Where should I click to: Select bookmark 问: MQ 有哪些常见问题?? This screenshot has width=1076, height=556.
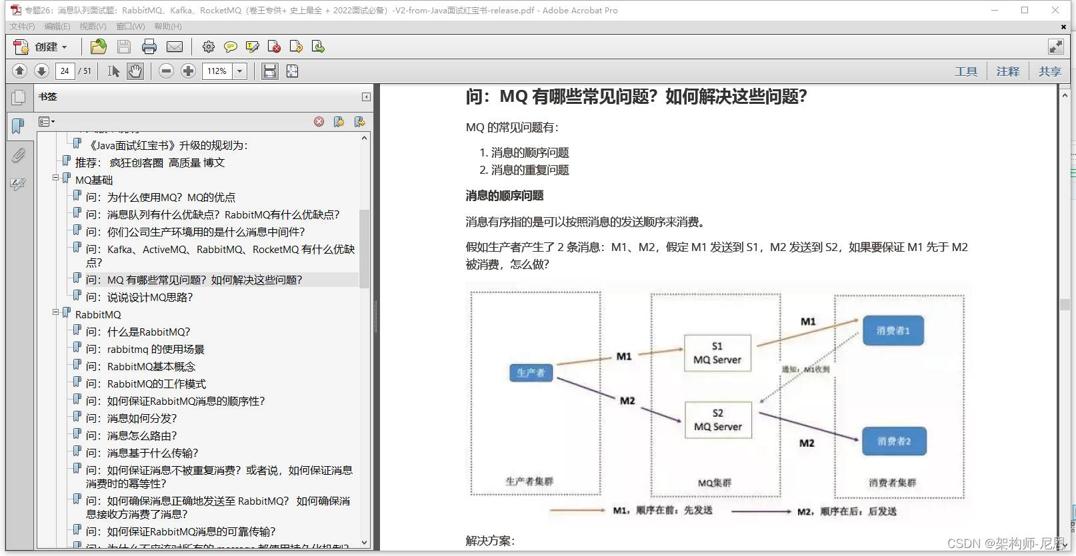click(194, 279)
